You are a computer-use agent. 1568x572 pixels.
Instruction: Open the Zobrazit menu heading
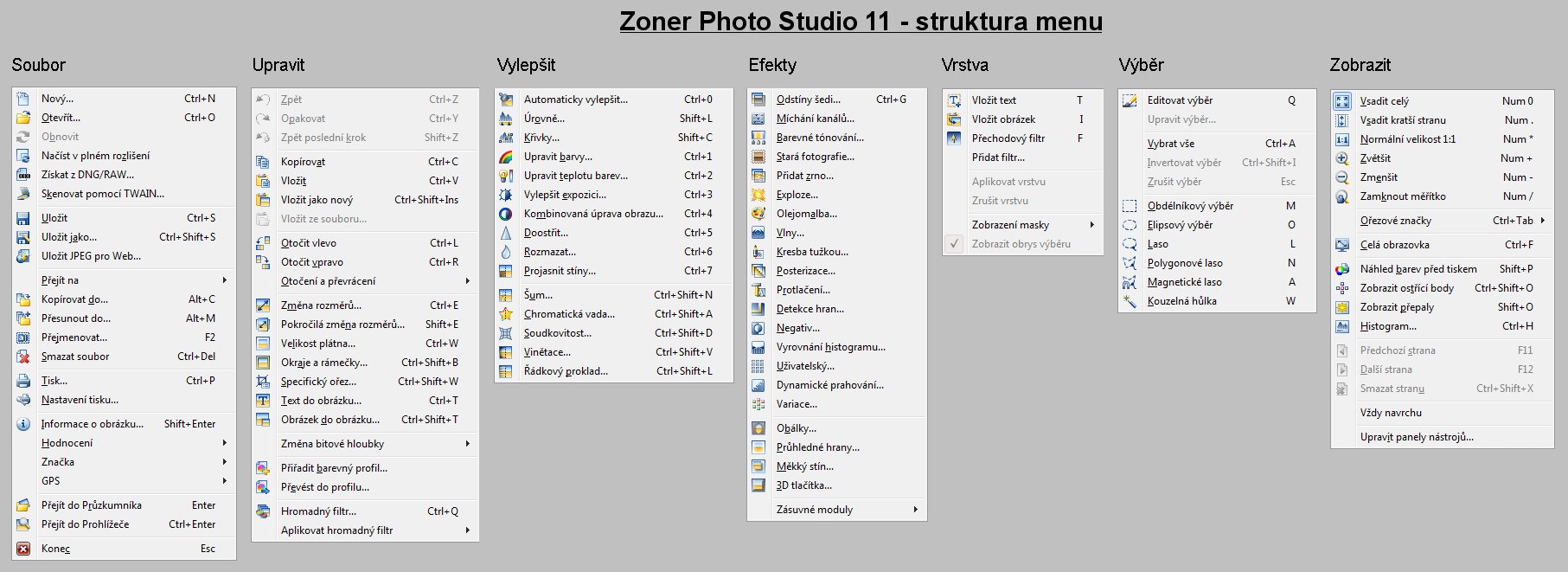point(1360,65)
